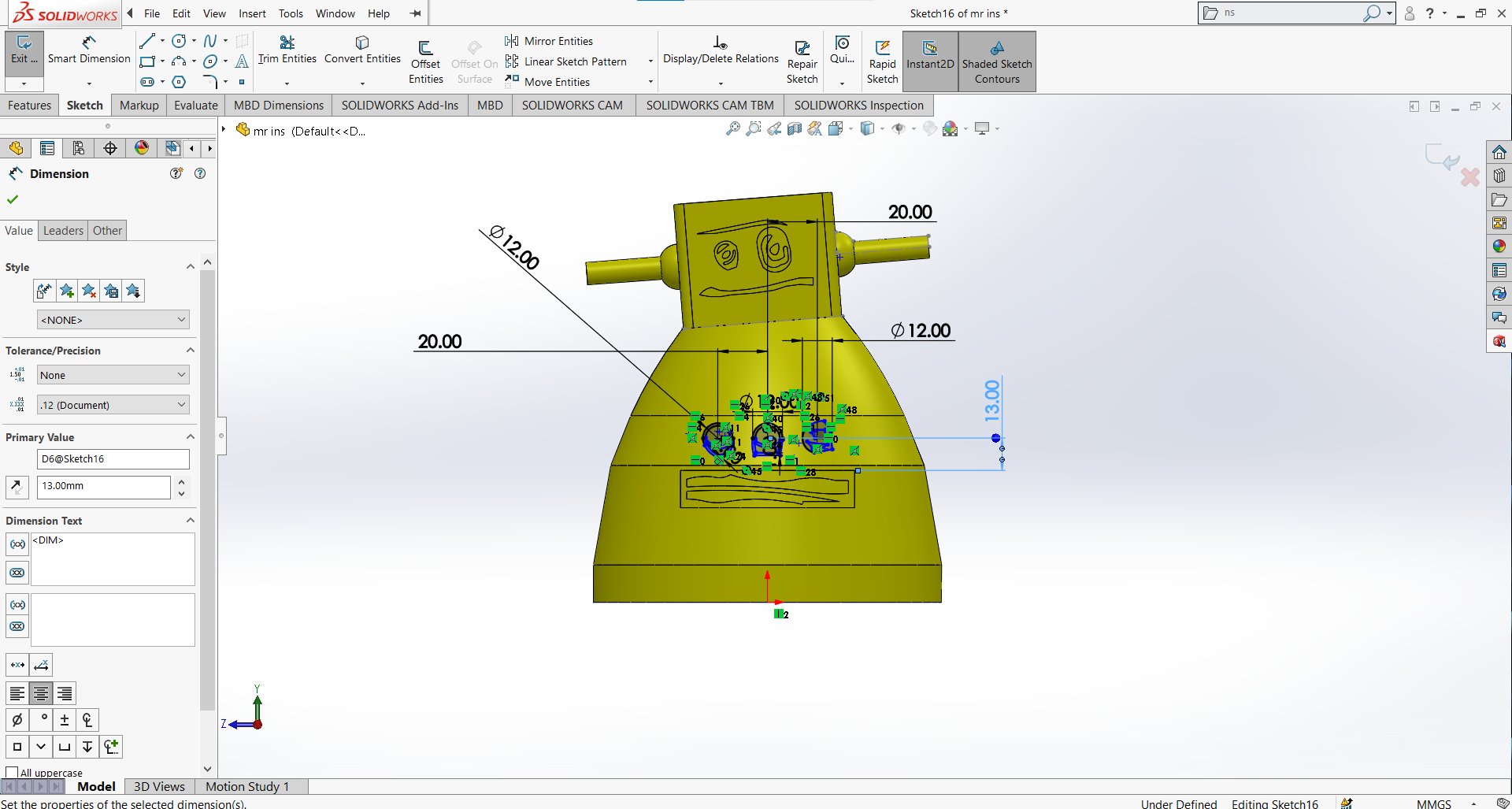1512x809 pixels.
Task: Switch to the Evaluate tab
Action: click(x=195, y=105)
